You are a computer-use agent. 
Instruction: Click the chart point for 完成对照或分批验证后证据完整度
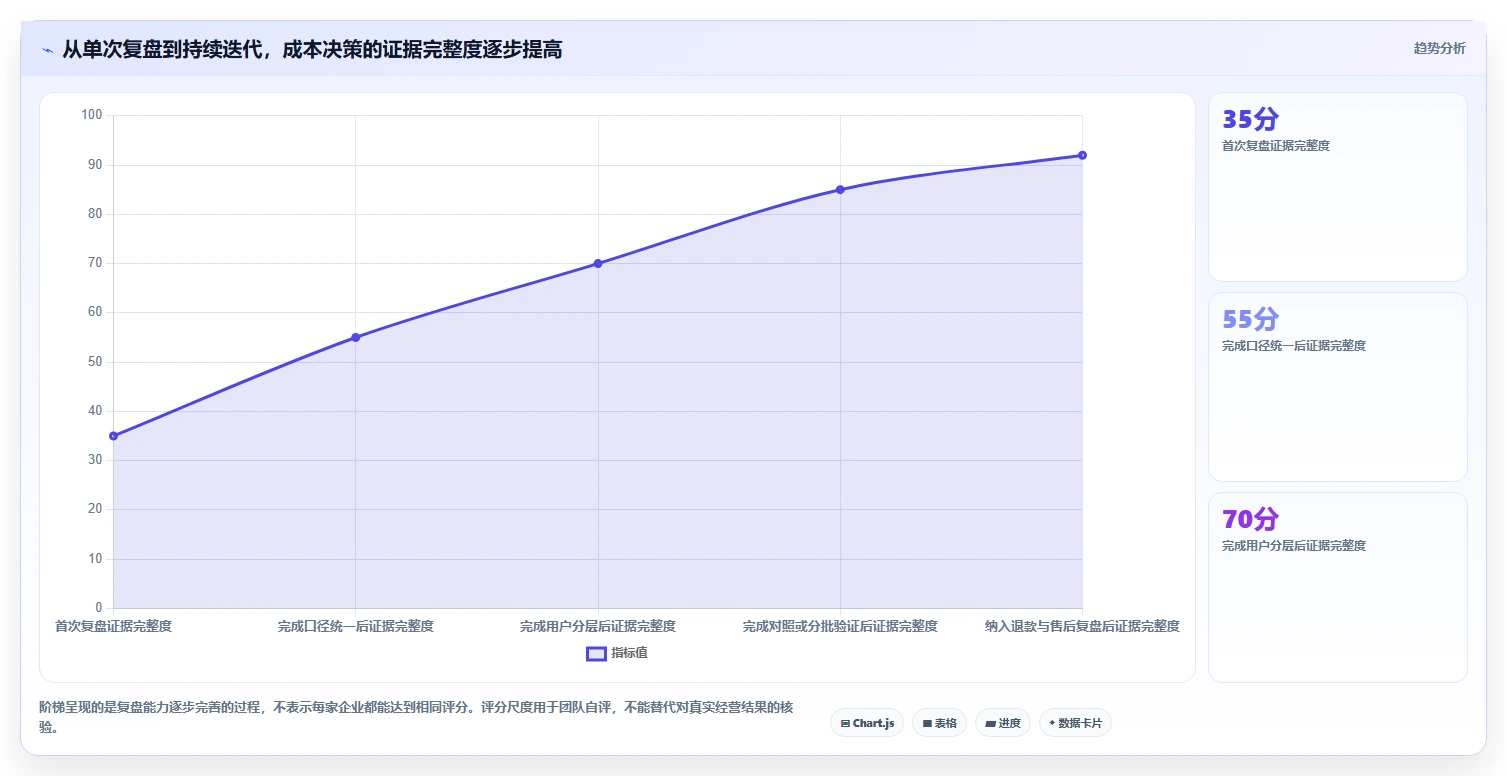[840, 189]
